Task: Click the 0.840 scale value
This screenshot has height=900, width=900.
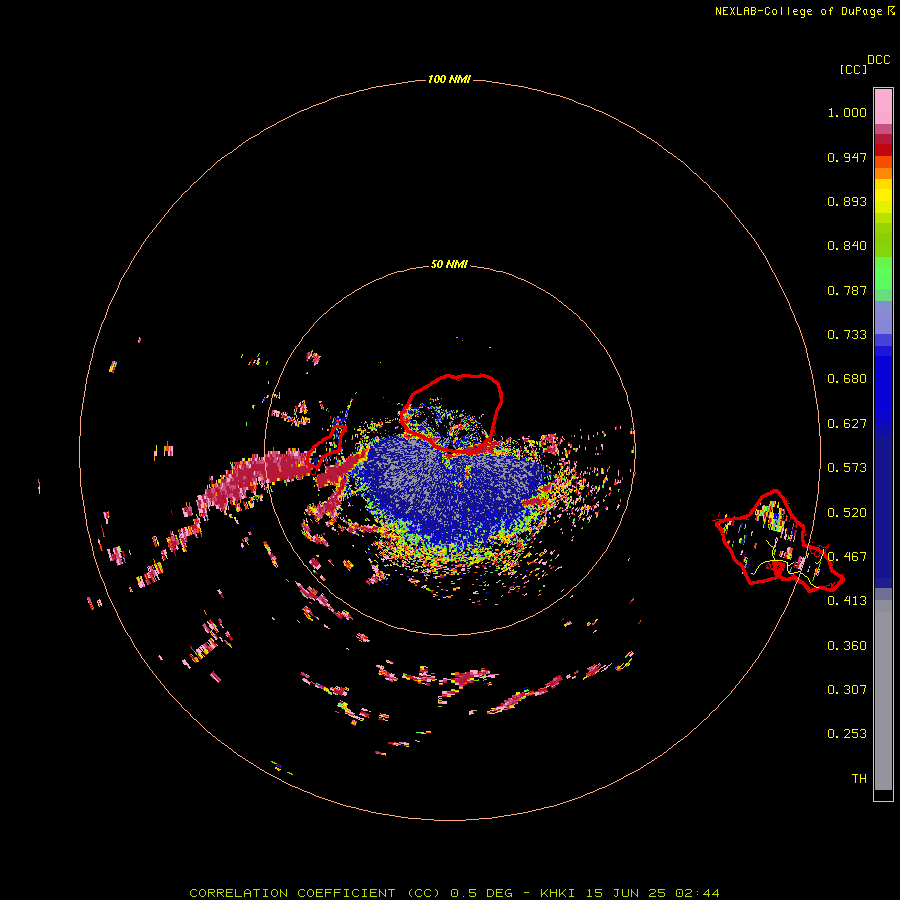Action: point(847,246)
